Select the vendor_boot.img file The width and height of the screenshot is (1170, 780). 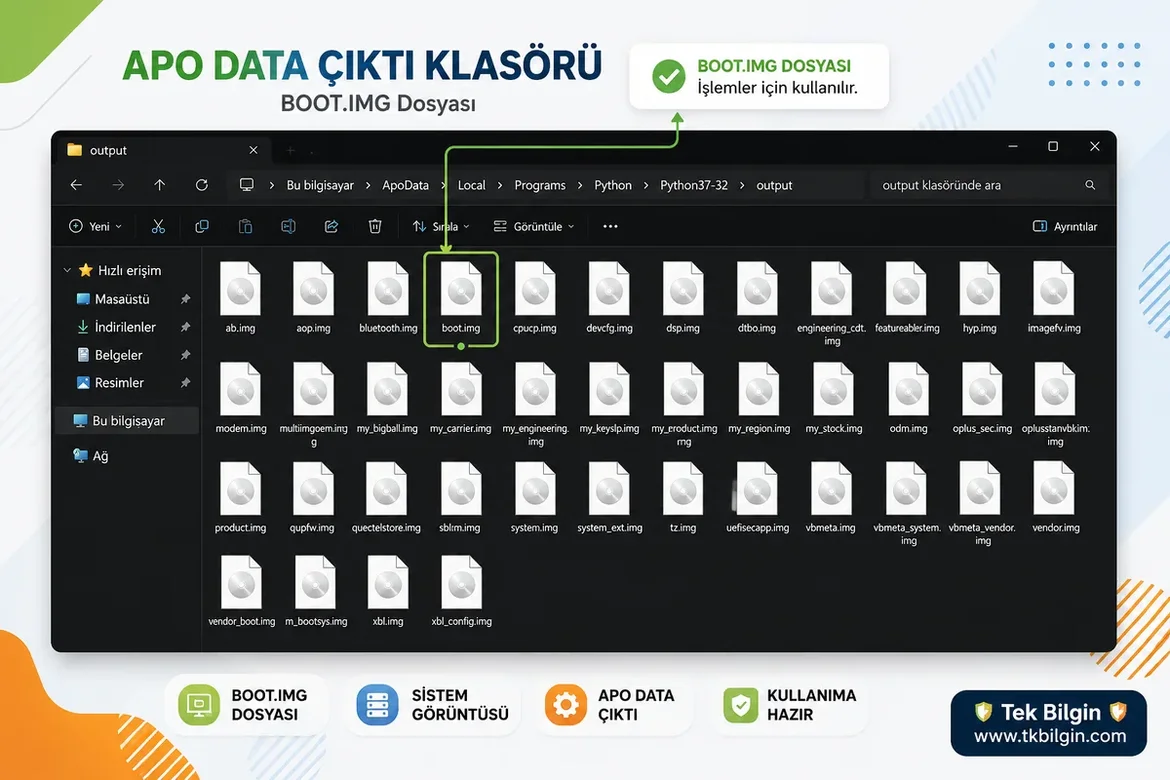[242, 590]
